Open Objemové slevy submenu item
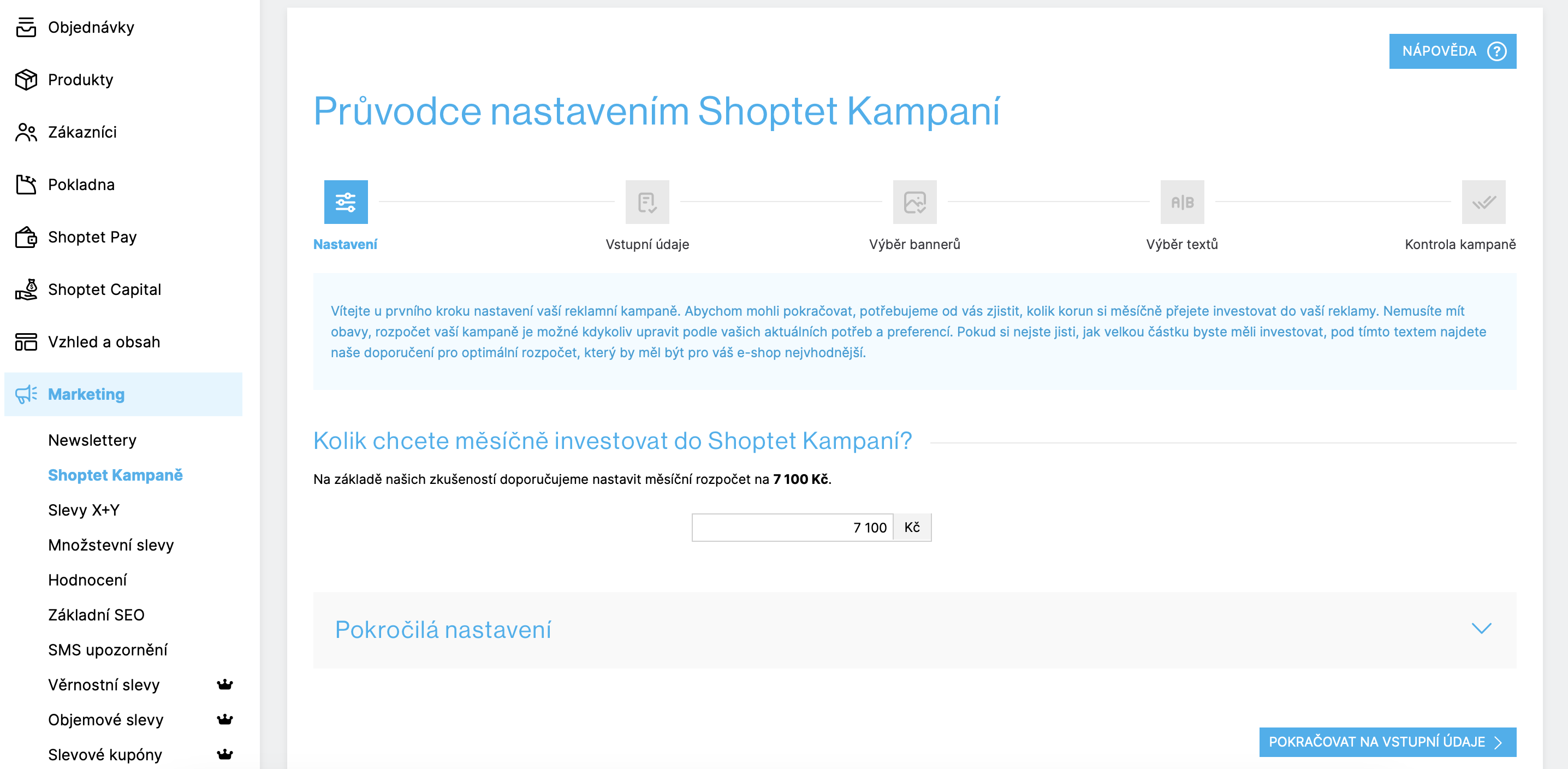The width and height of the screenshot is (1568, 769). (x=106, y=719)
